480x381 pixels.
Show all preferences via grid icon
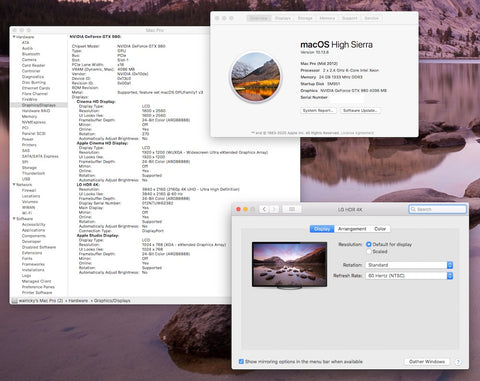click(292, 209)
